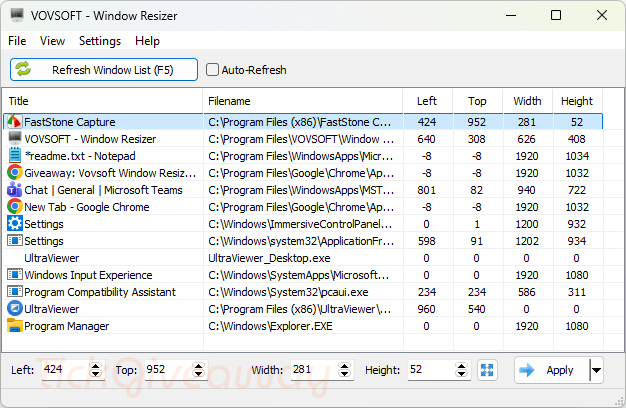Decrease the Left value with down arrow
The width and height of the screenshot is (626, 408).
tap(95, 374)
